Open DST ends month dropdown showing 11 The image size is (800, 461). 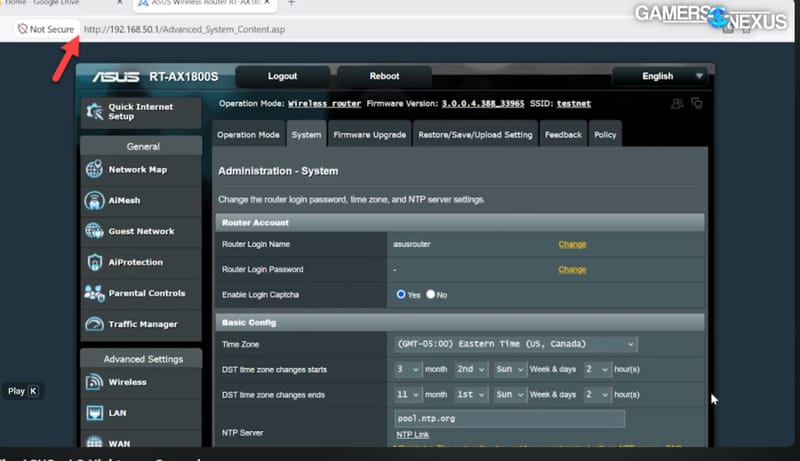click(x=407, y=395)
